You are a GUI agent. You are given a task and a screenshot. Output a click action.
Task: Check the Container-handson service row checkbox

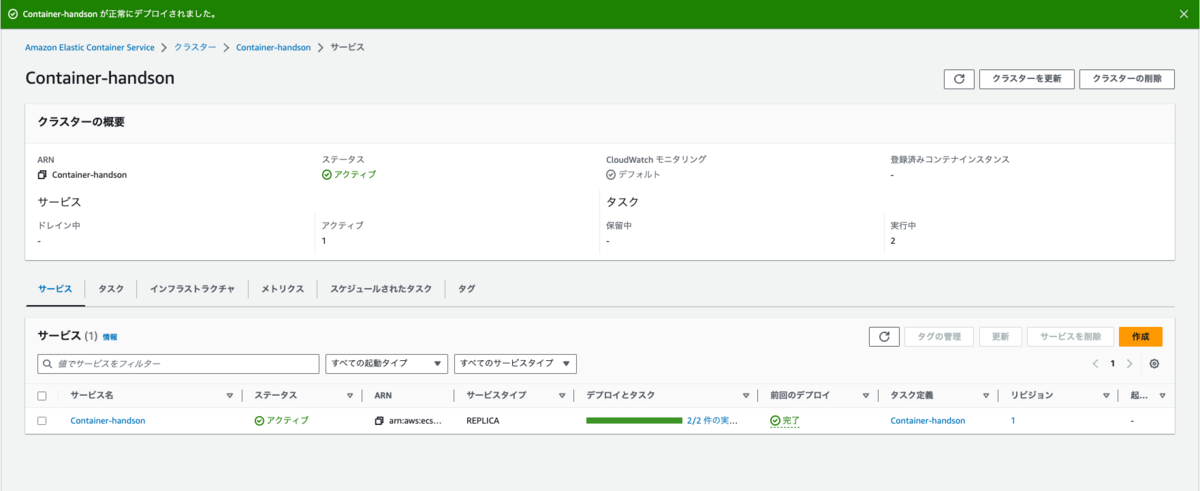[42, 421]
